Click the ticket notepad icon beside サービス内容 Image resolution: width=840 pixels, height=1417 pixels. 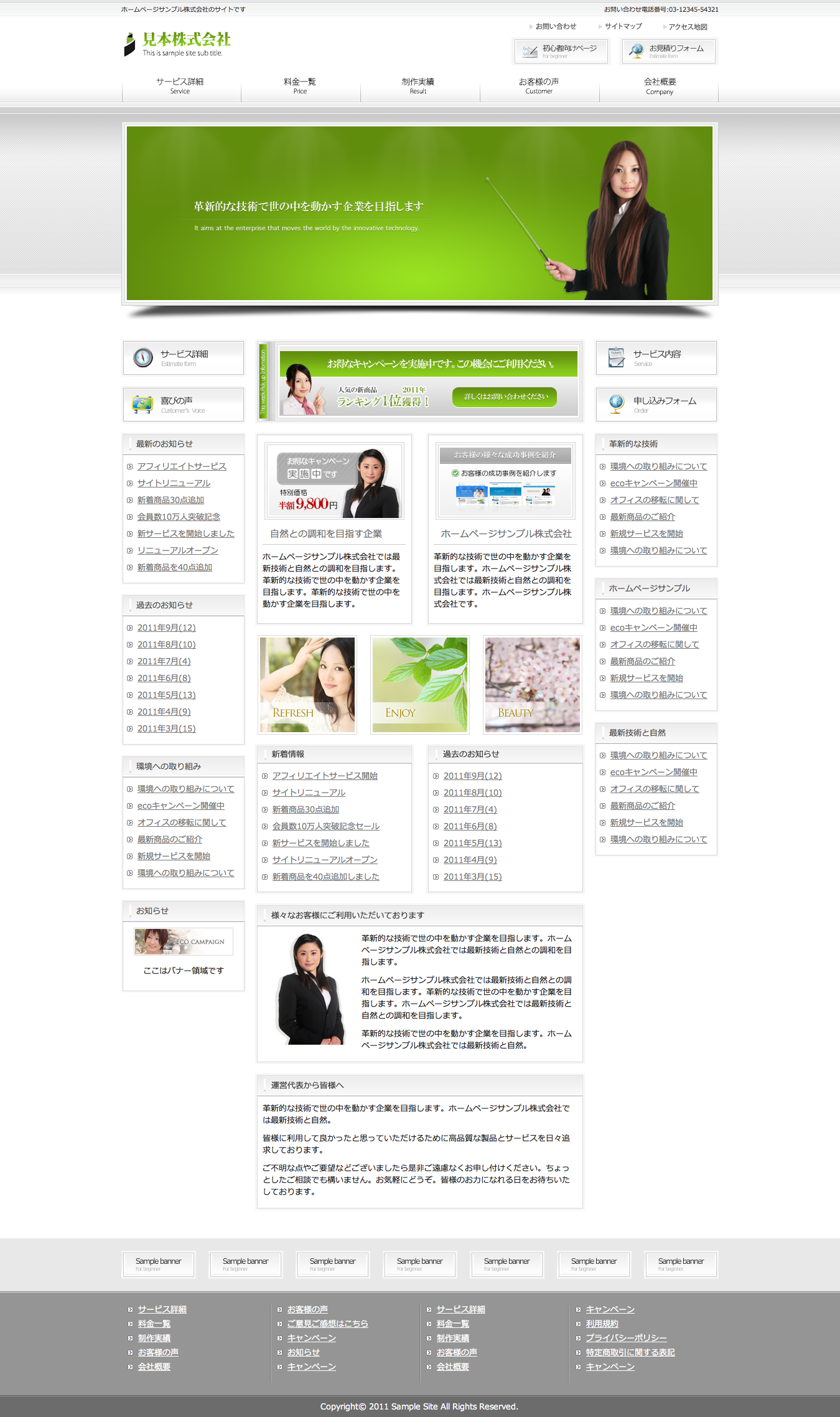pos(616,357)
